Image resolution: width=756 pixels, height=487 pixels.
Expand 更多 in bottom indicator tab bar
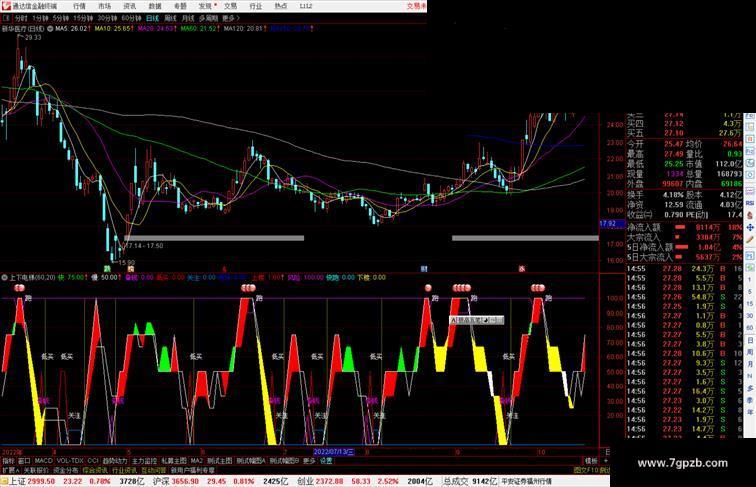pos(310,461)
